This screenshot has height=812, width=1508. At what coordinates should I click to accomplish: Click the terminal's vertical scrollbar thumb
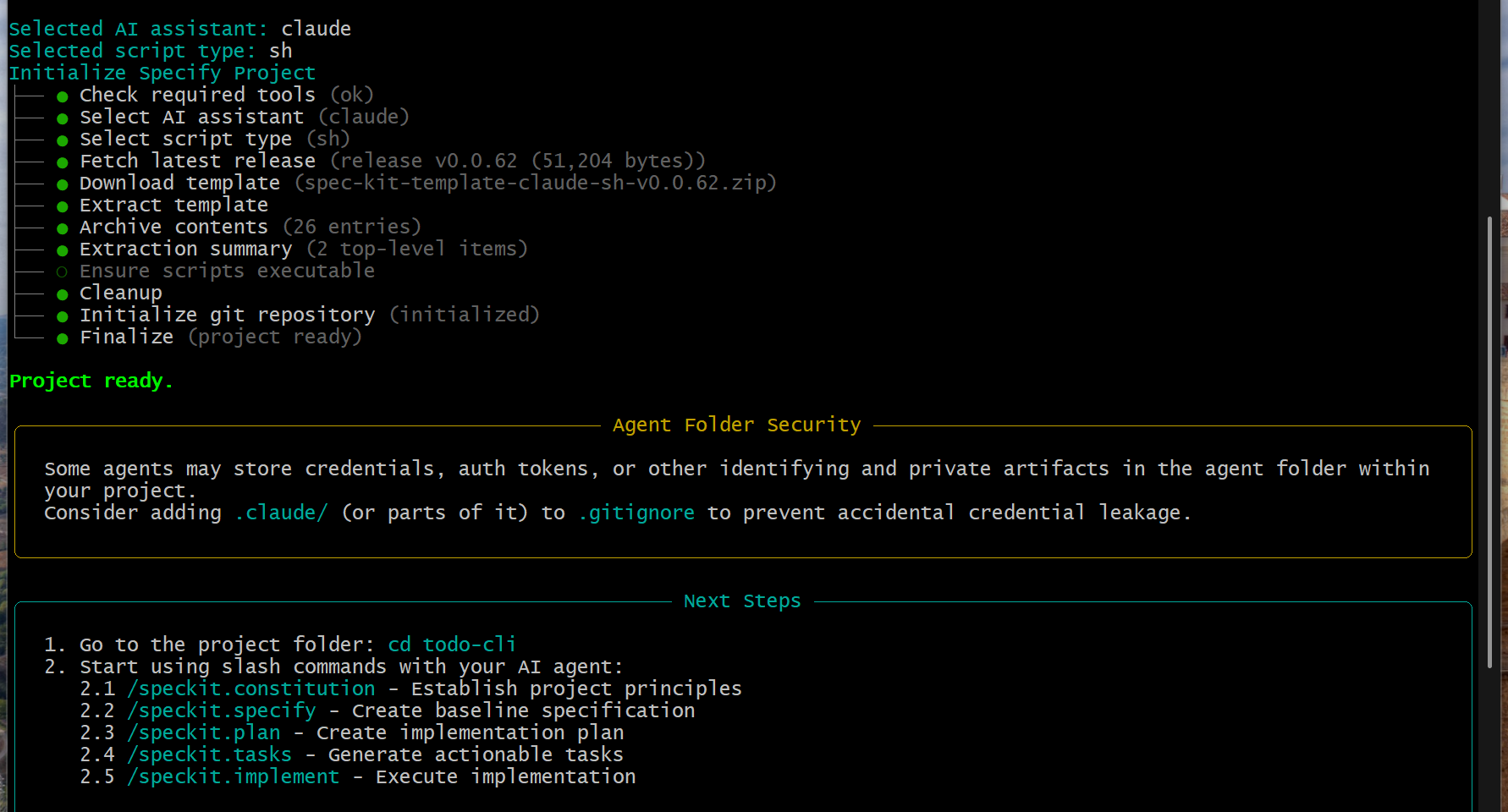pyautogui.click(x=1489, y=440)
